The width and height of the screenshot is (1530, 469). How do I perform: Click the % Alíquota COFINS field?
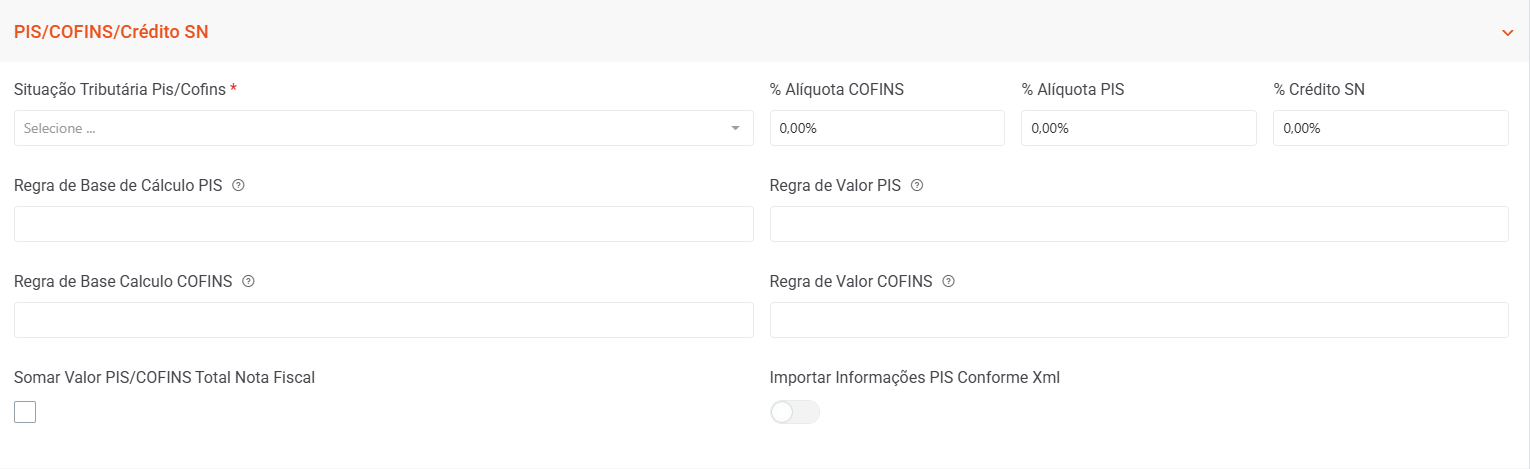[x=886, y=128]
